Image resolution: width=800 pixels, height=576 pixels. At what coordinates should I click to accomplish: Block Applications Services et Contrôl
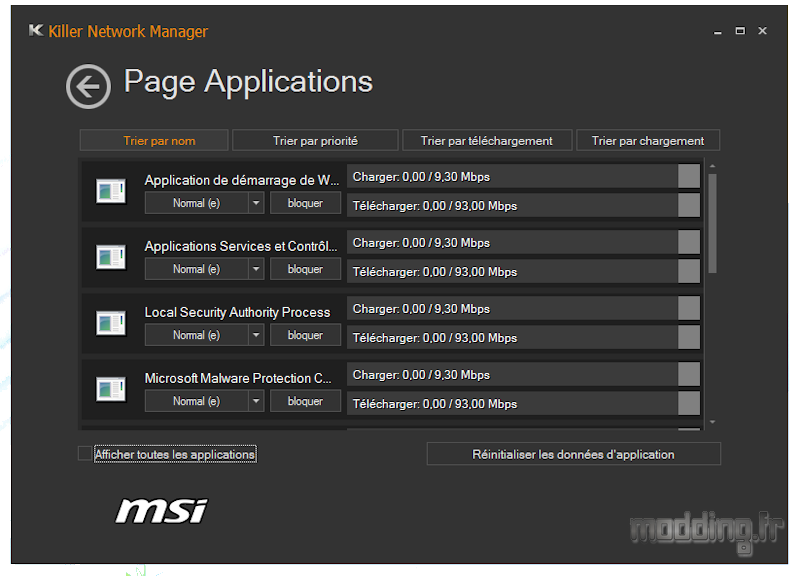[305, 269]
